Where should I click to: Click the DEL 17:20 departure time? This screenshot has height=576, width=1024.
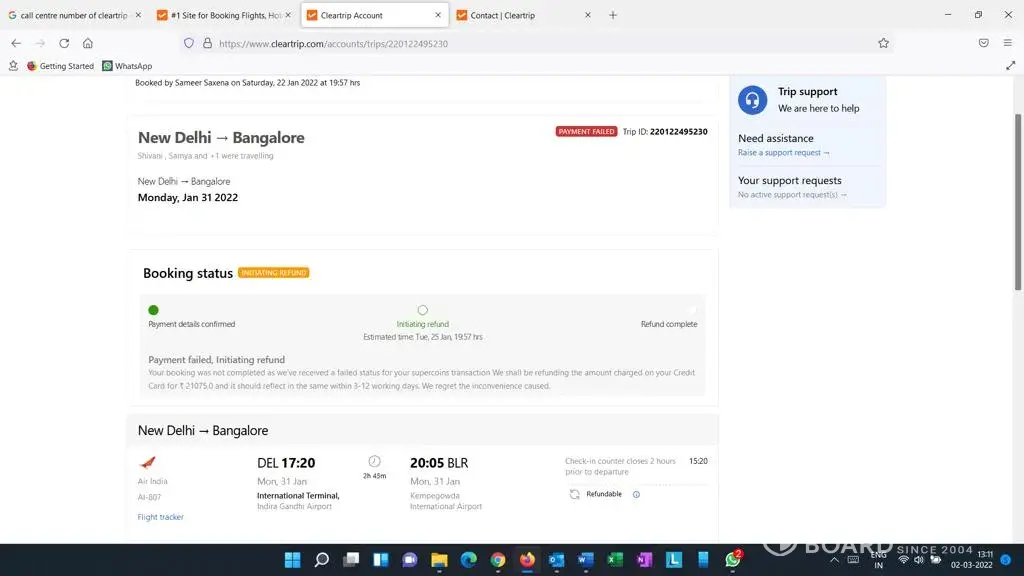click(286, 463)
